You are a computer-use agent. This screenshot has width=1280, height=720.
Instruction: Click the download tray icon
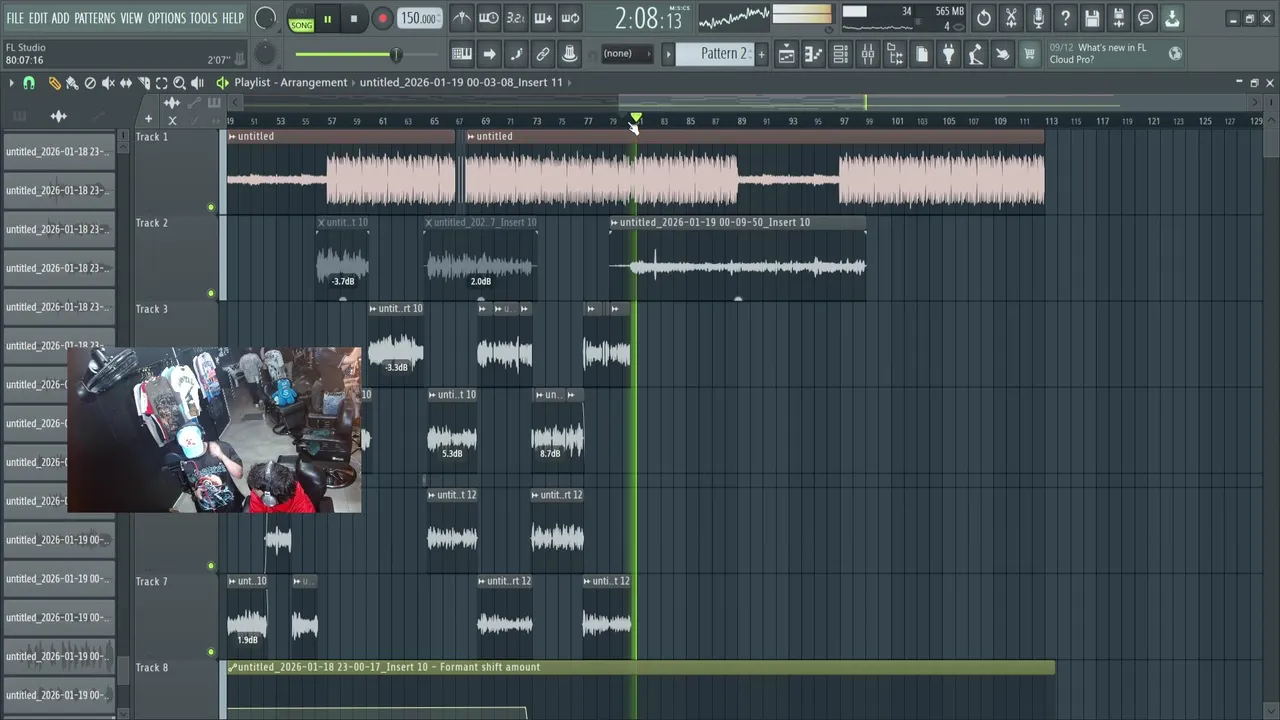(x=1172, y=18)
